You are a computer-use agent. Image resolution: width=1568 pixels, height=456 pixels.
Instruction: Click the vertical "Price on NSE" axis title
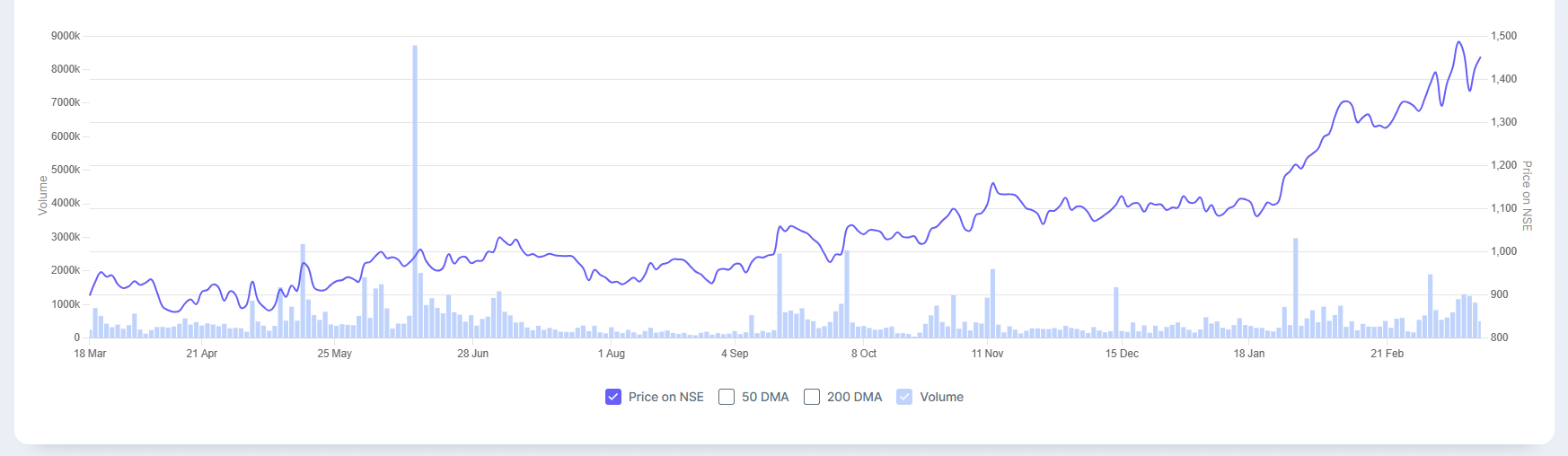(1527, 196)
